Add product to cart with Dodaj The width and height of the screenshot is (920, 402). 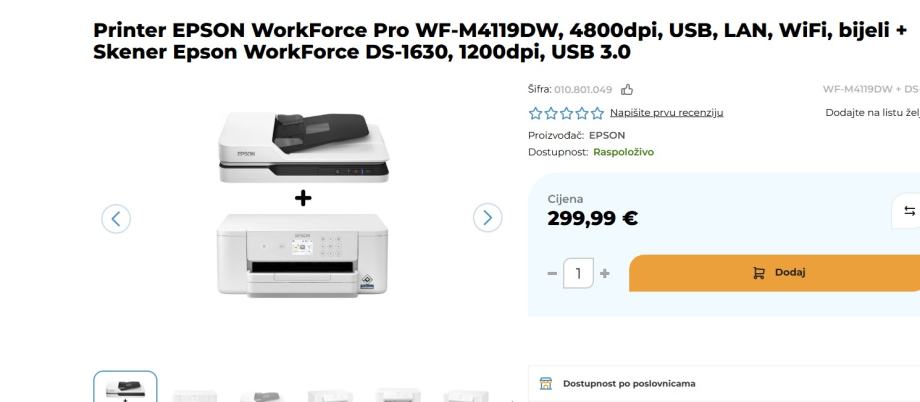pyautogui.click(x=774, y=273)
